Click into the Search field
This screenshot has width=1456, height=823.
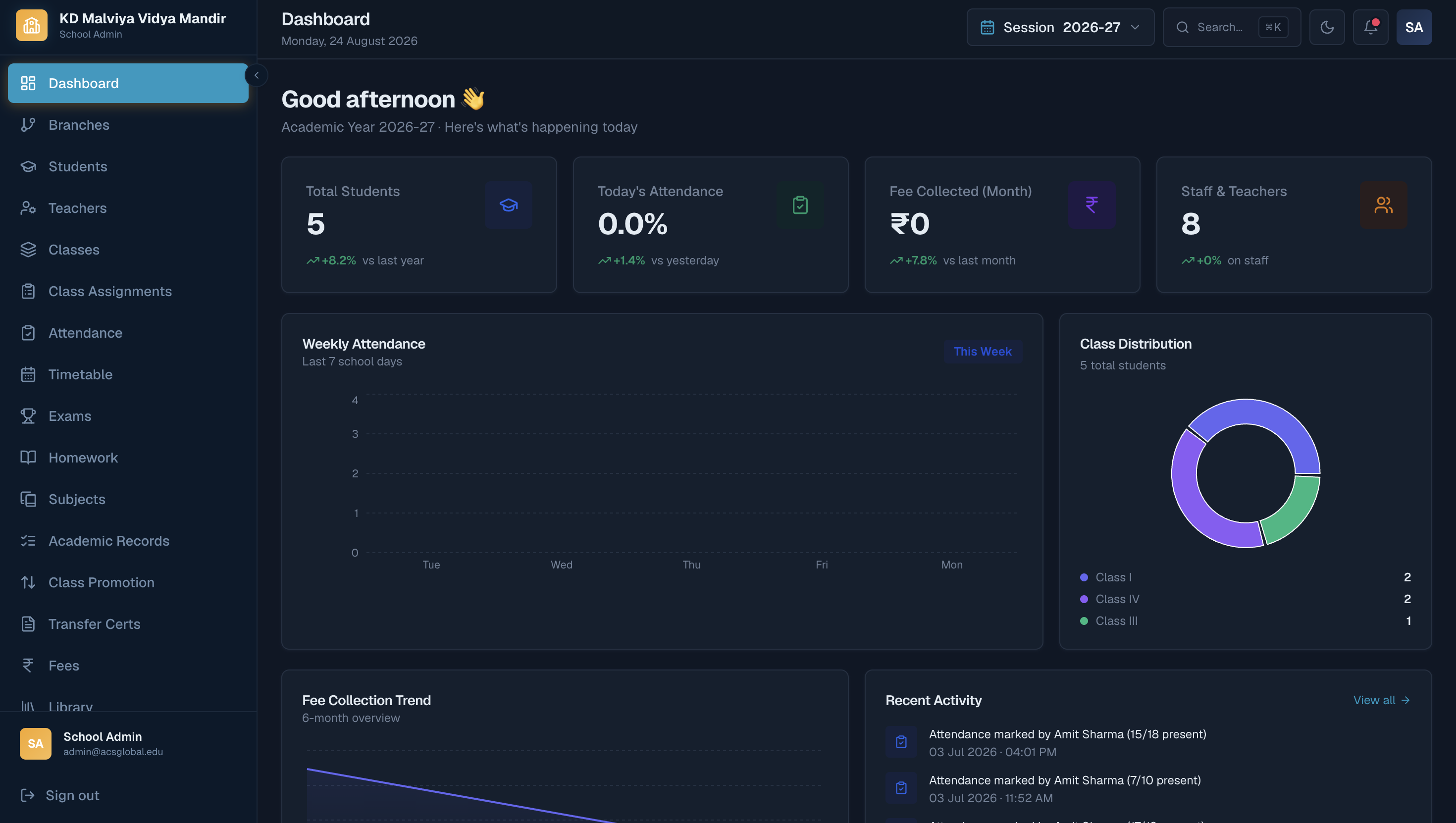1232,27
